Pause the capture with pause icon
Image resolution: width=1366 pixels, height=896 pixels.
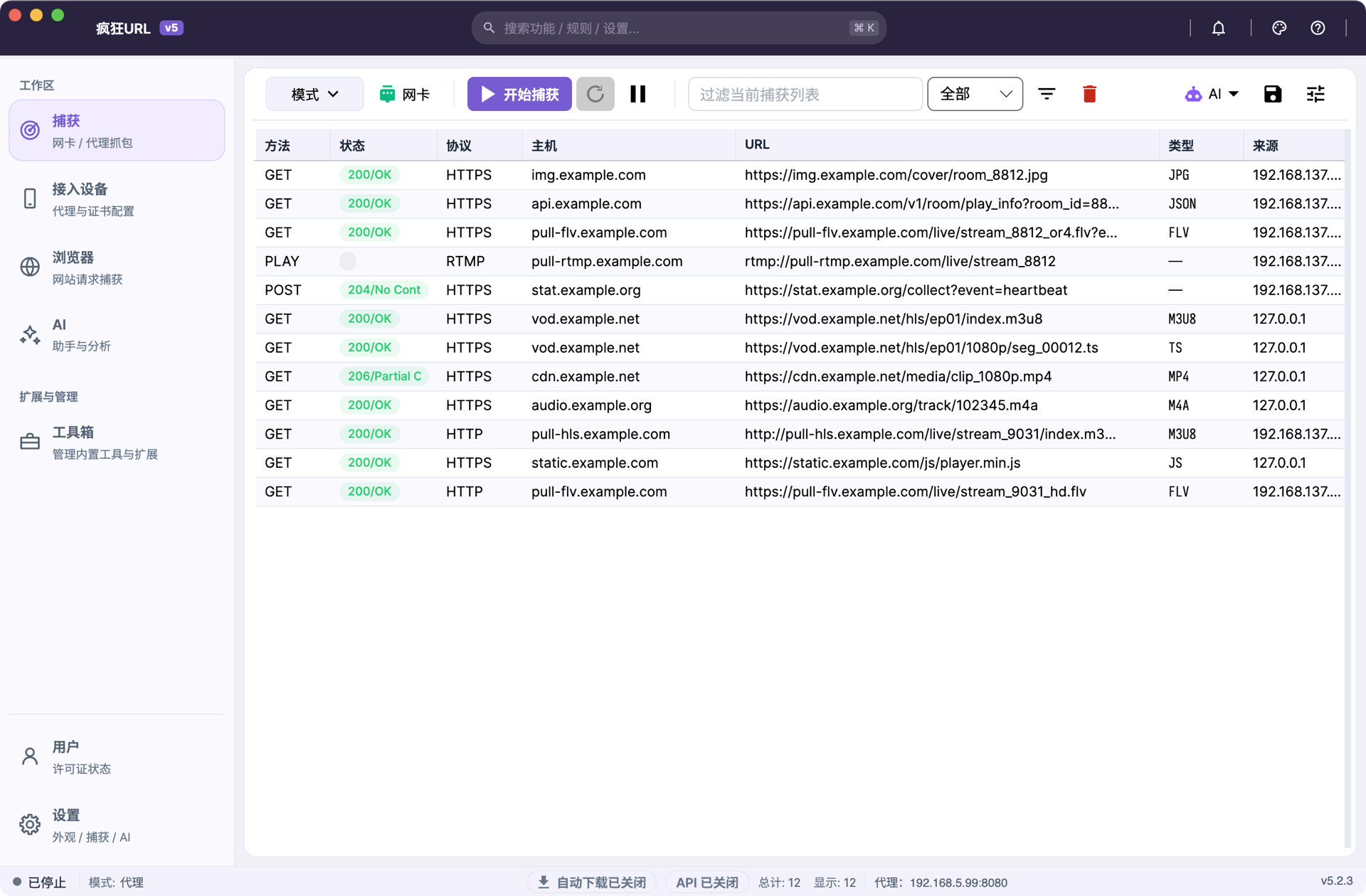(x=638, y=94)
